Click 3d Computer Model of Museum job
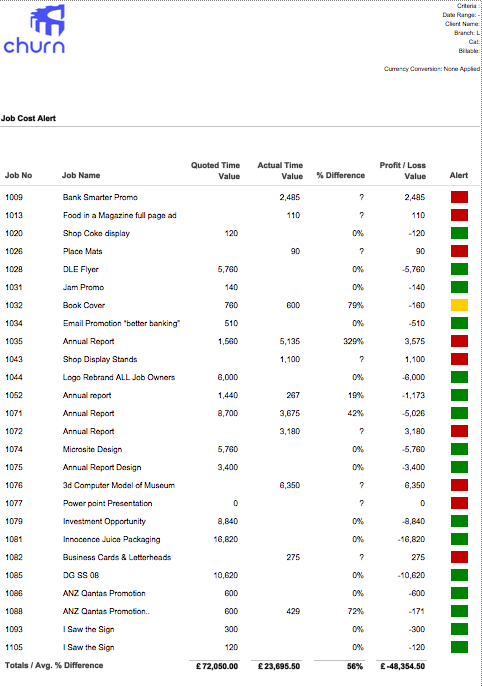This screenshot has width=482, height=686. pos(119,485)
